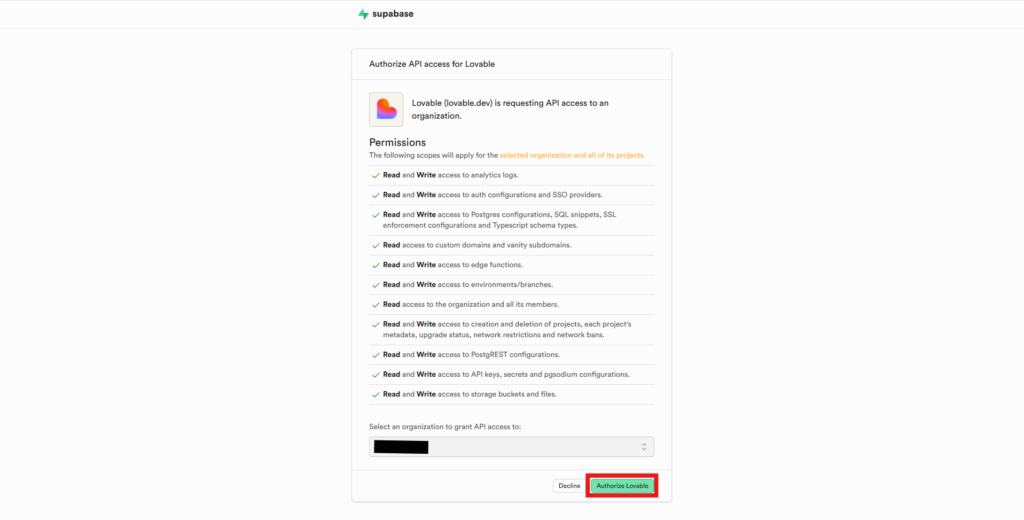Click the checkmark beside API keys and secrets permission
Viewport: 1024px width, 520px height.
(376, 375)
